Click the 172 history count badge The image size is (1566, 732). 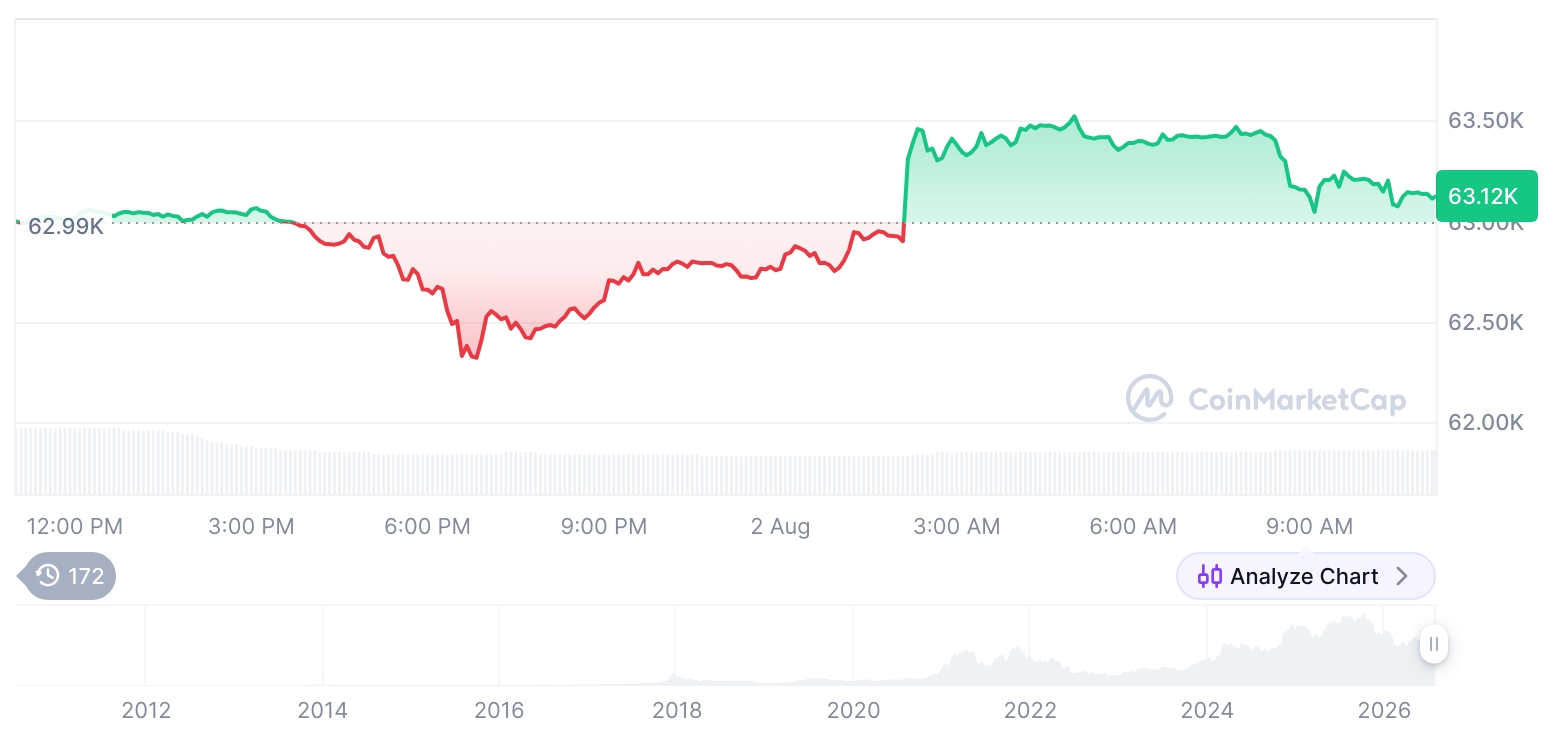pyautogui.click(x=86, y=576)
